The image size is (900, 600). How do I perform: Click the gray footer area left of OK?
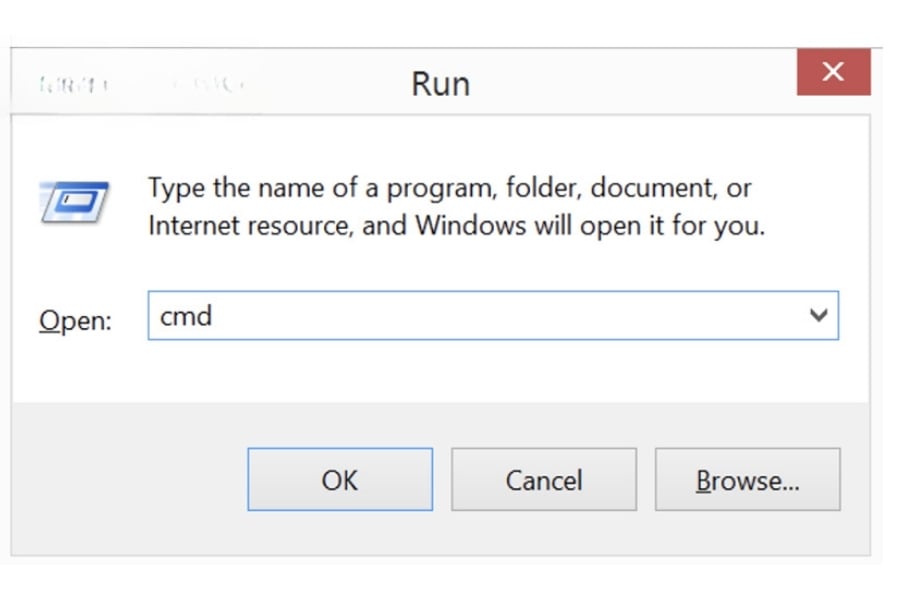click(130, 480)
